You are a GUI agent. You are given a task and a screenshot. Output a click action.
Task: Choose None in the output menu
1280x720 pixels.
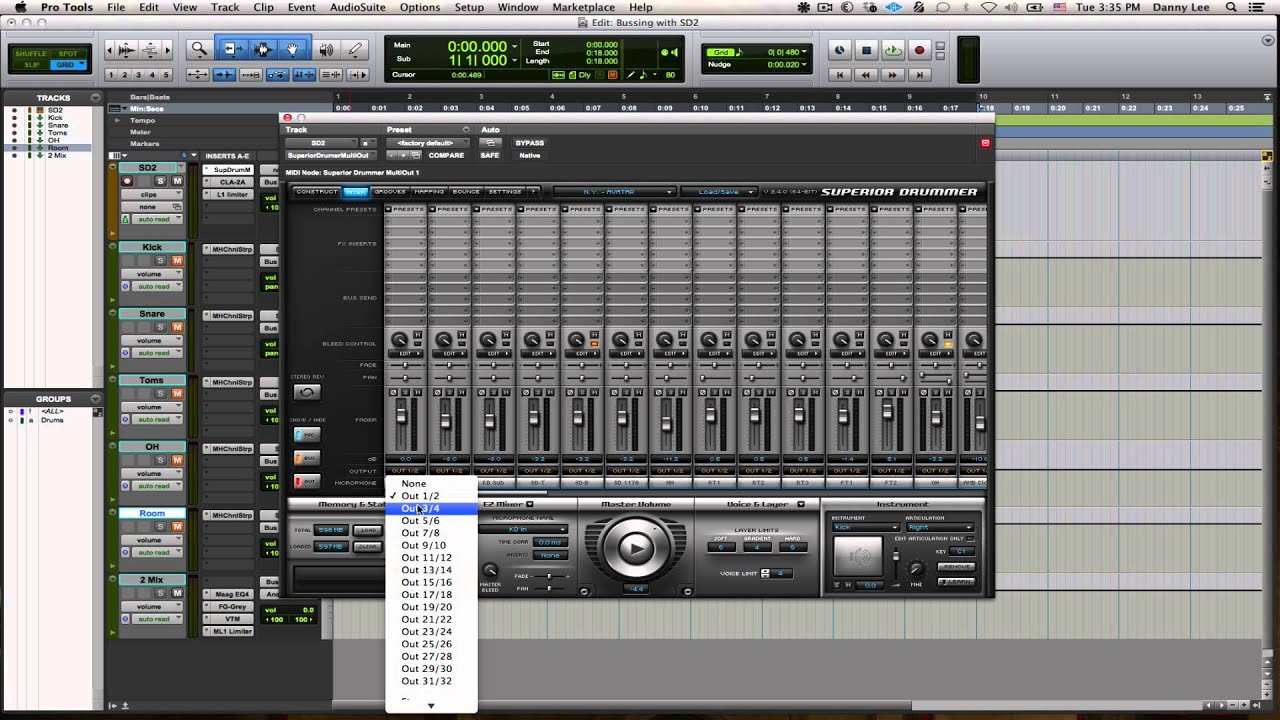(x=431, y=483)
